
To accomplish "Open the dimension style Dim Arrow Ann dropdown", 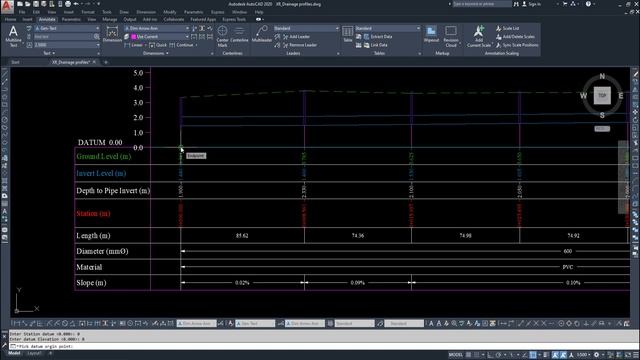I will coord(157,29).
